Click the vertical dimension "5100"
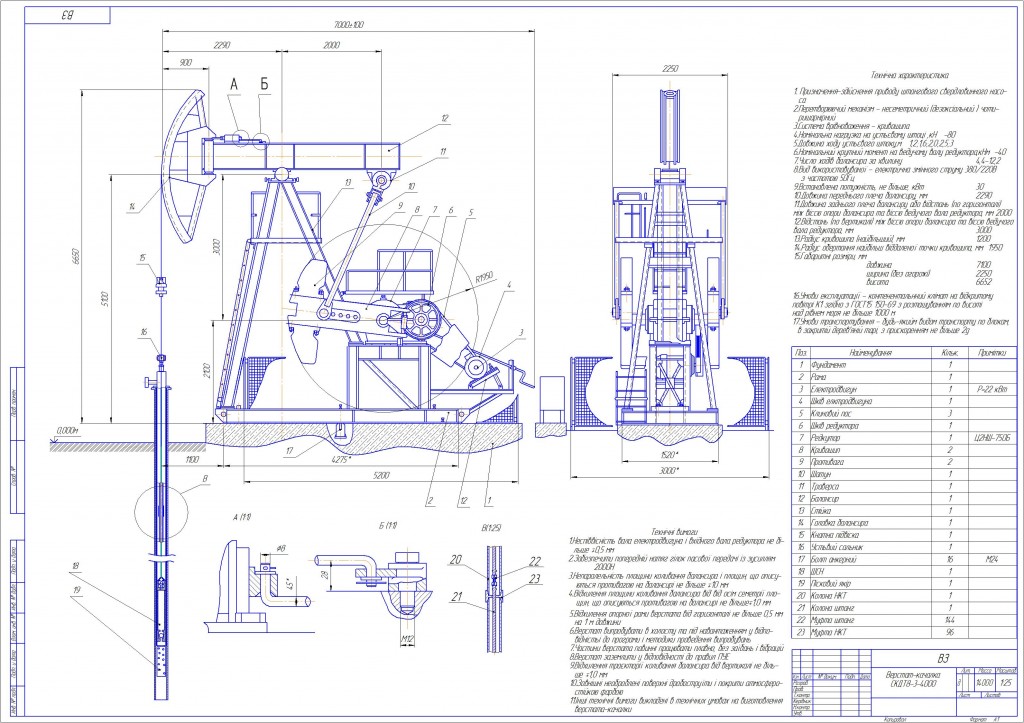1024x723 pixels. (x=106, y=300)
